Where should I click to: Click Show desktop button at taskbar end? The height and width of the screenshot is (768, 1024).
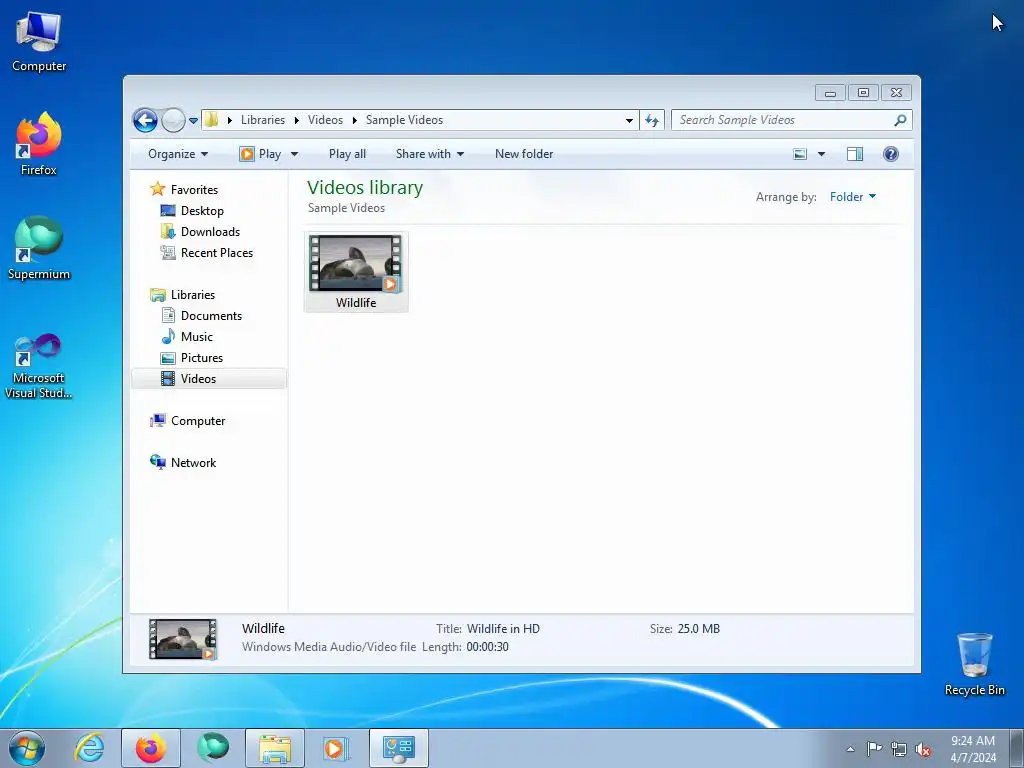(1017, 749)
